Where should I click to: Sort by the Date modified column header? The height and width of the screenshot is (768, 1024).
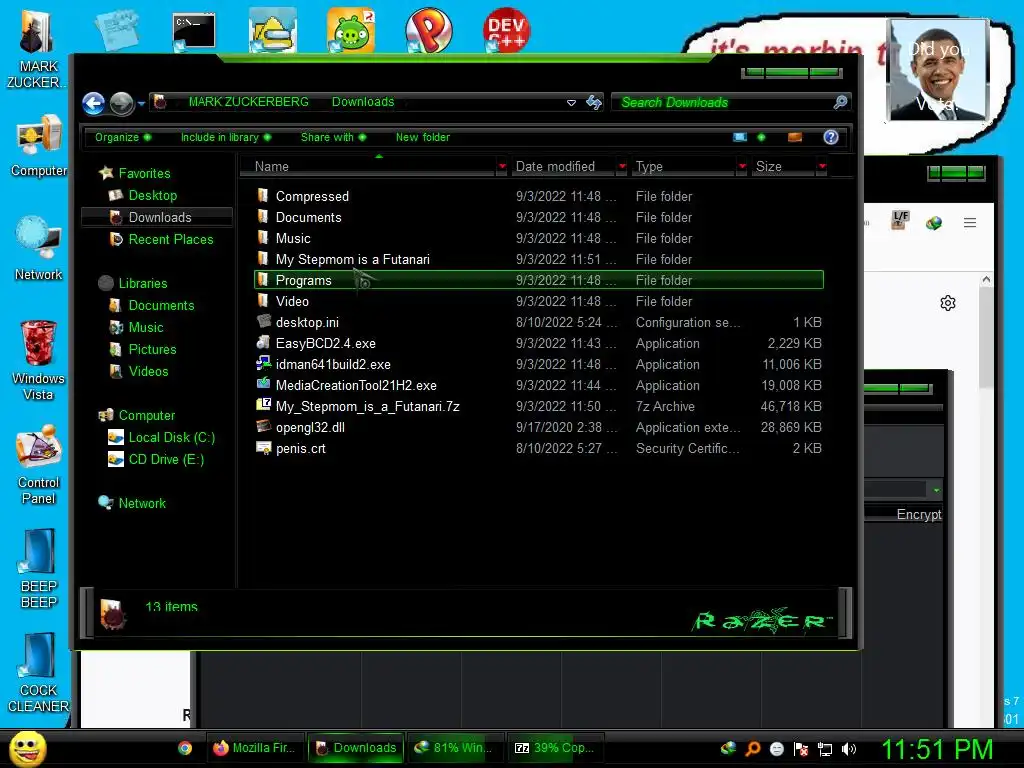564,167
